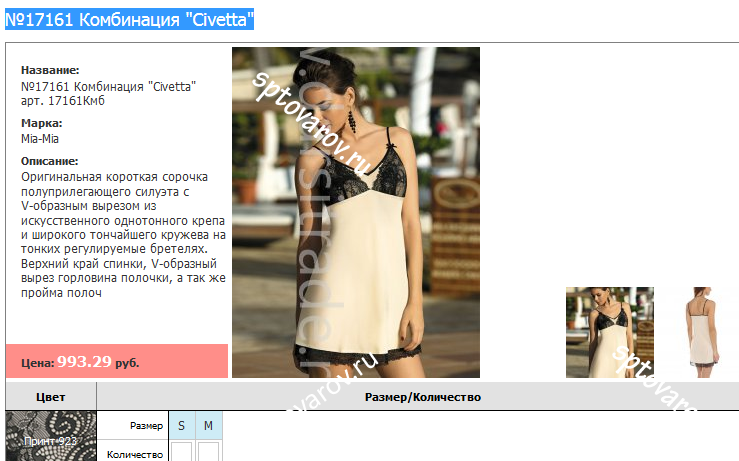Click the main product photo of the model
Viewport: 739px width, 461px height.
(355, 212)
